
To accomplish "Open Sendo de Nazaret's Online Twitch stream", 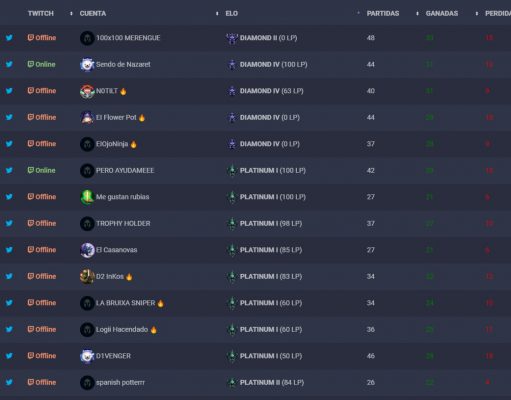I will 41,64.
